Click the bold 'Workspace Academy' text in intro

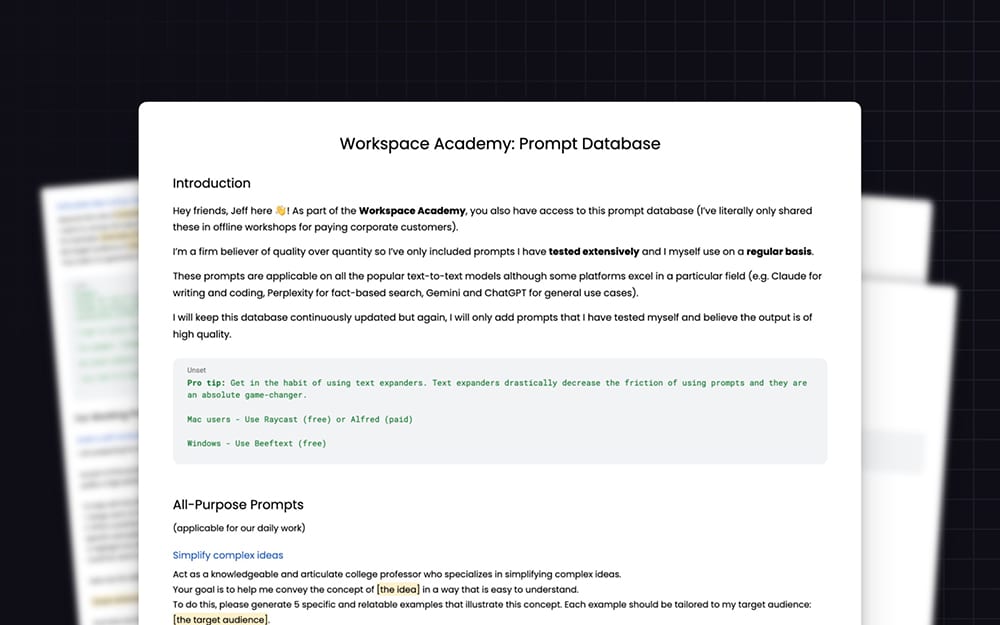412,210
